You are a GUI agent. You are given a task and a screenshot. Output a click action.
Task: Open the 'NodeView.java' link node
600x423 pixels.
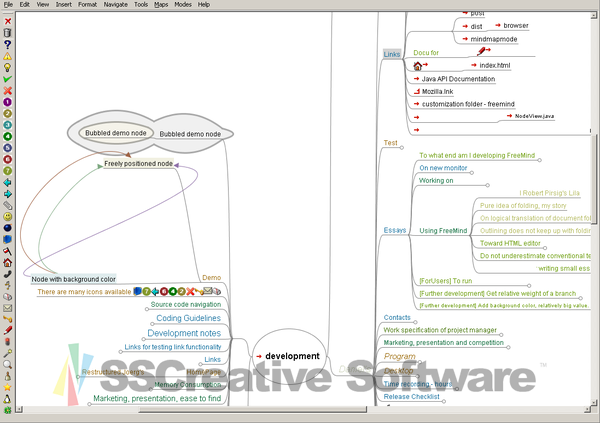point(530,116)
